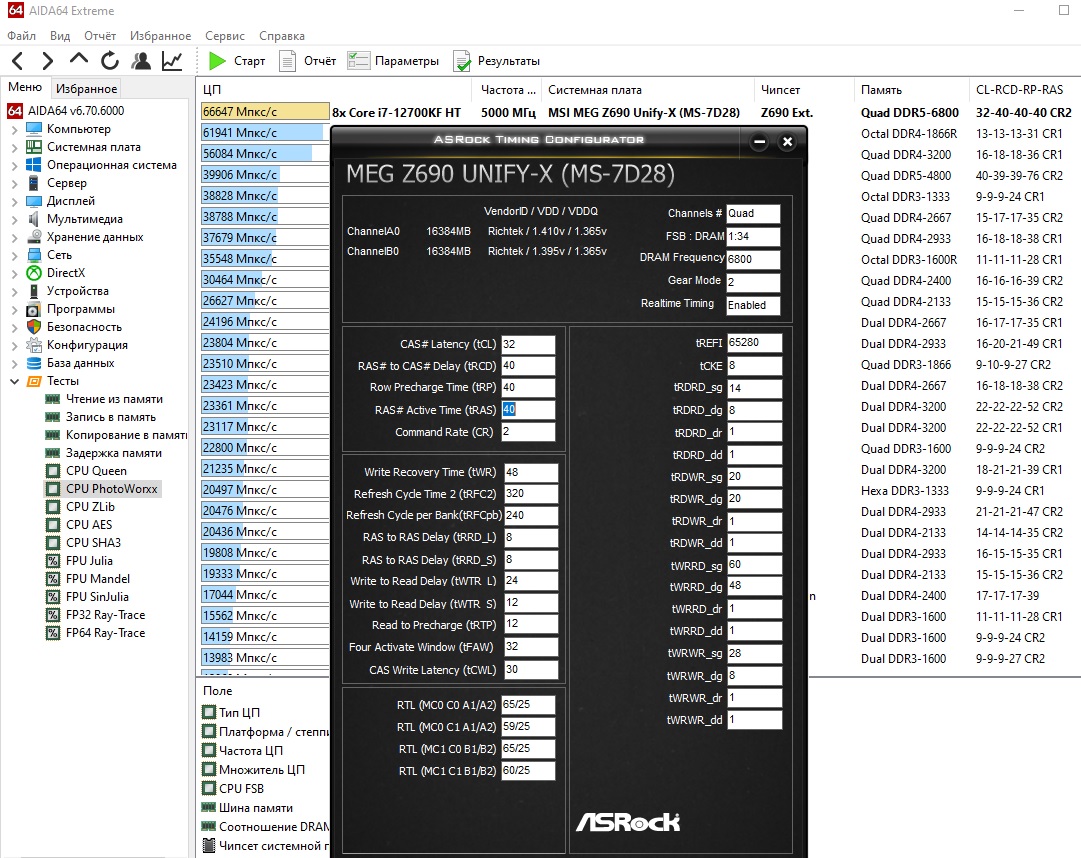
Task: Expand the Компьютер tree node
Action: 14,129
